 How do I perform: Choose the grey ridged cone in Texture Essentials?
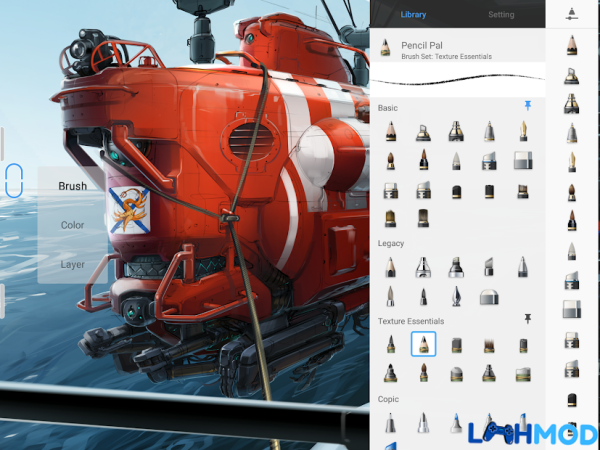pyautogui.click(x=489, y=373)
